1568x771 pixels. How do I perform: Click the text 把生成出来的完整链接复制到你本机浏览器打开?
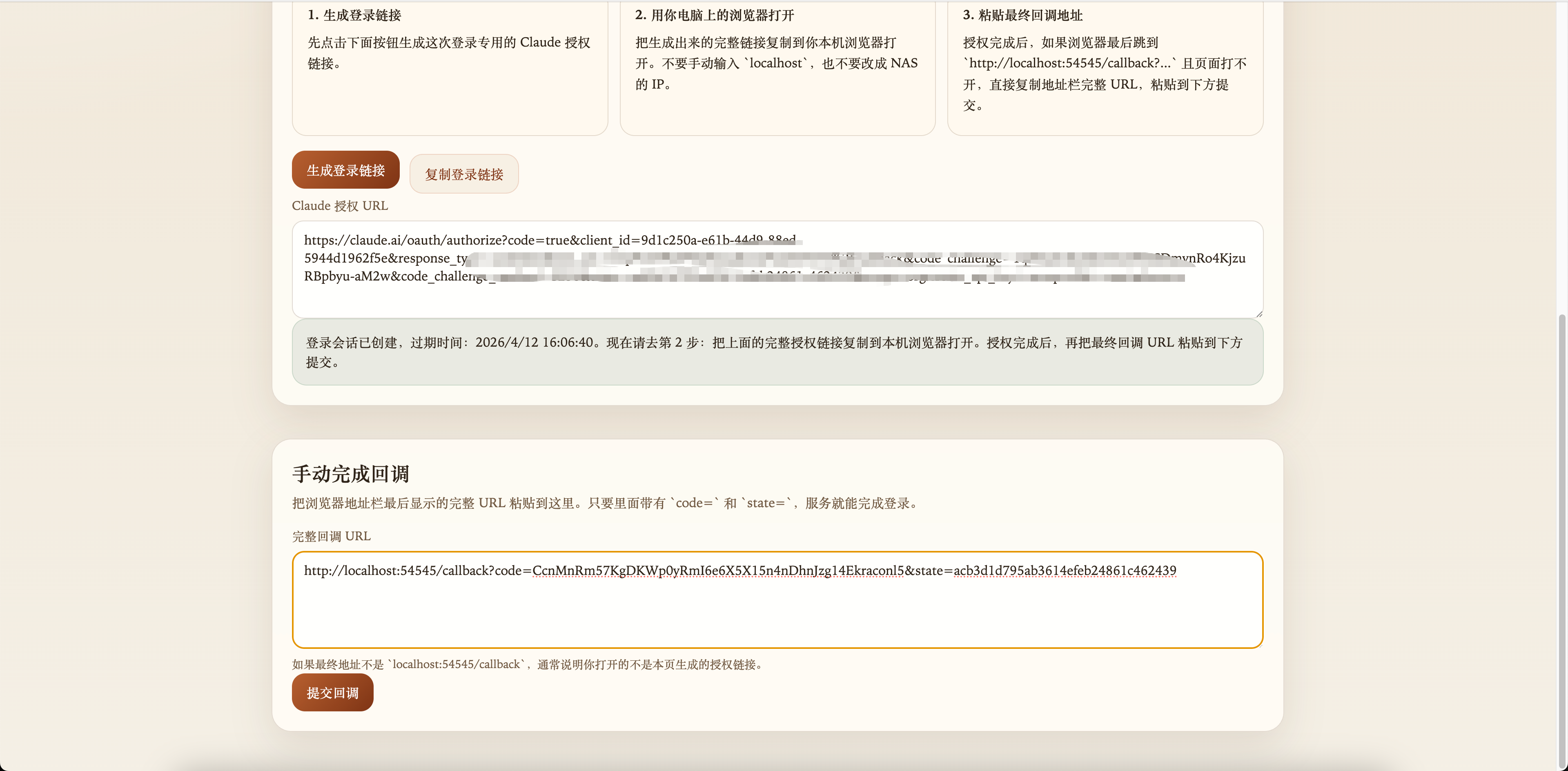(x=777, y=63)
